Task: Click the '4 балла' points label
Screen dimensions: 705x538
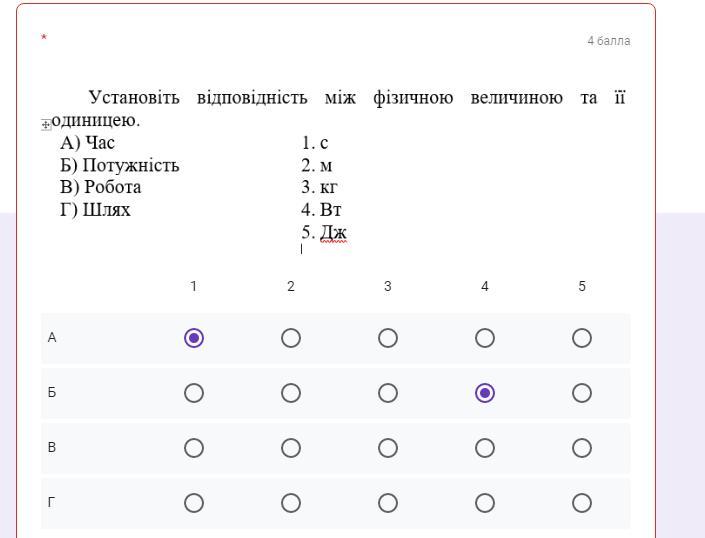Action: [608, 41]
